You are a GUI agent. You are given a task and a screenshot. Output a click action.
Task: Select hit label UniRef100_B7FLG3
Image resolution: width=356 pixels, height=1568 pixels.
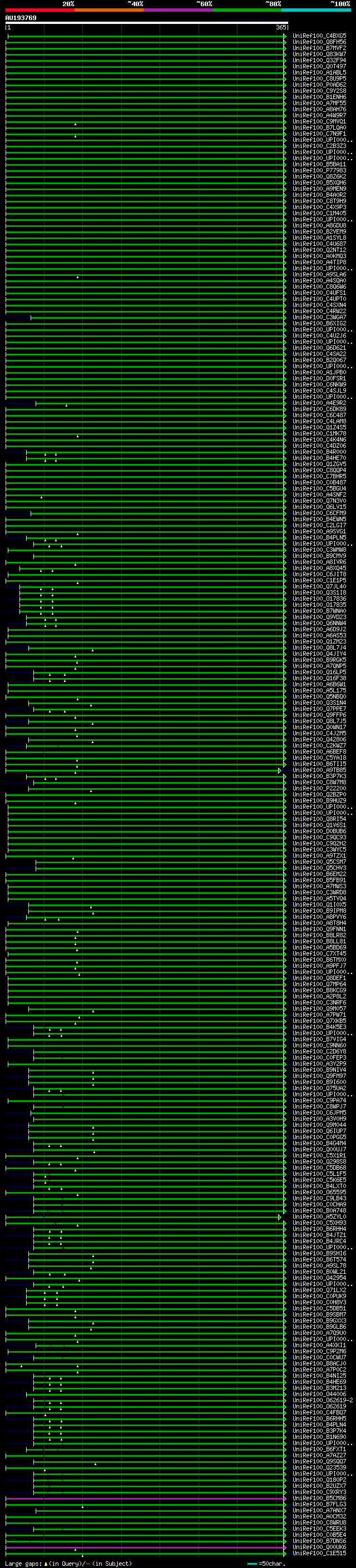[319, 1504]
